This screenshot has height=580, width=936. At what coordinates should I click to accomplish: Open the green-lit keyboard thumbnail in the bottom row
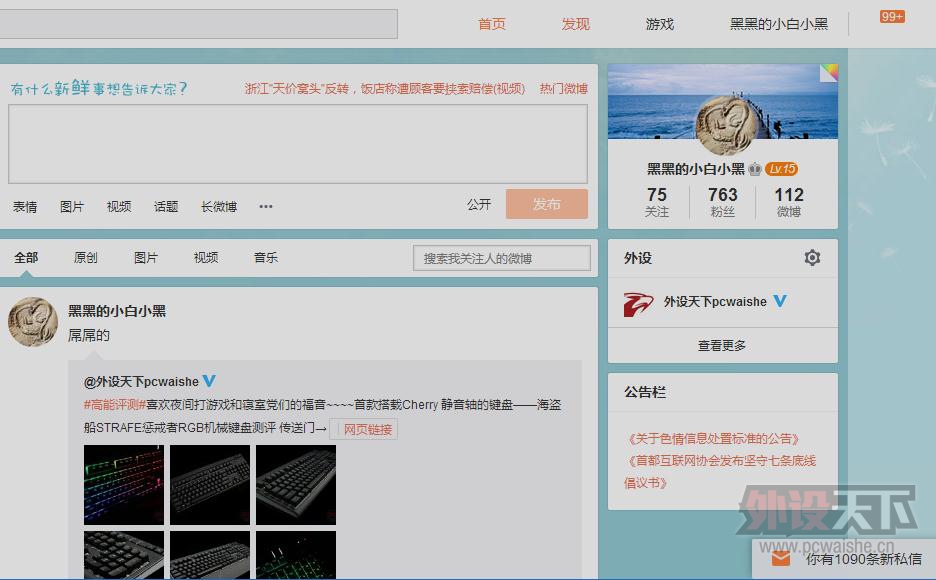(296, 555)
